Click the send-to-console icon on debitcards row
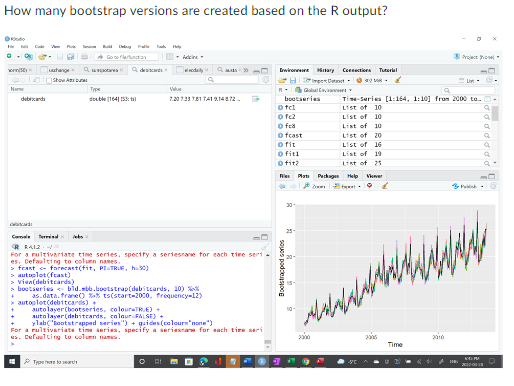Screen dimensions: 514x386 (255, 99)
